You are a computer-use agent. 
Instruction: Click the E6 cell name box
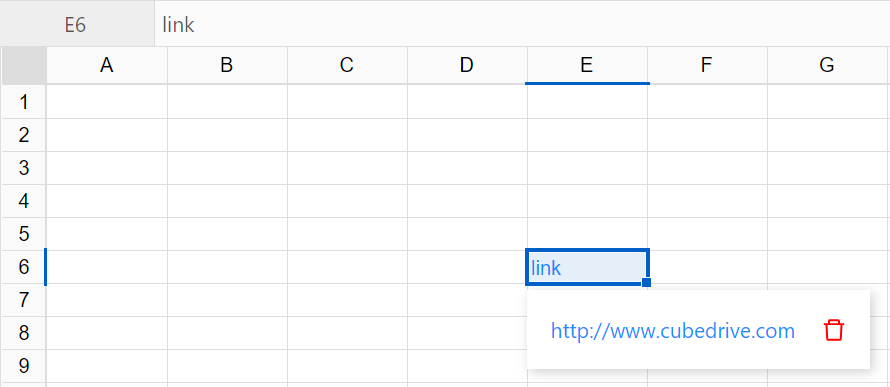click(x=77, y=25)
